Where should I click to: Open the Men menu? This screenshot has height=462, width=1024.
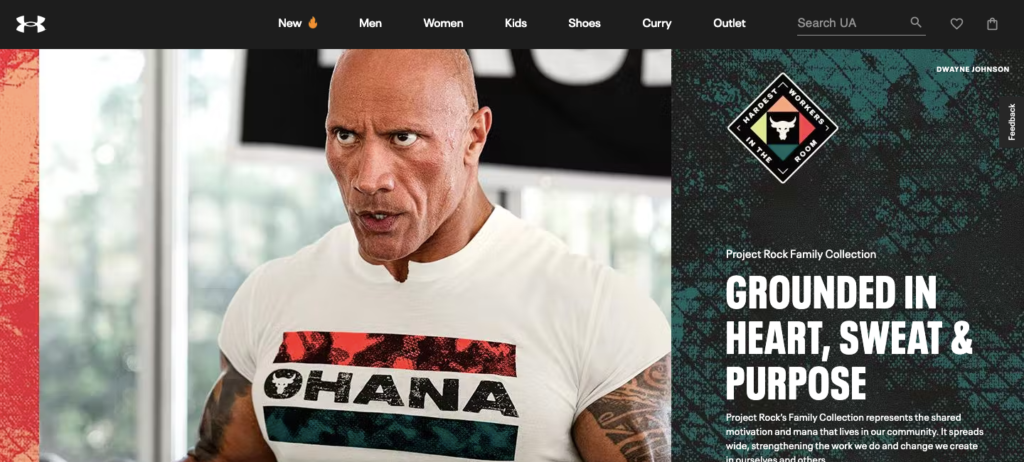[370, 23]
